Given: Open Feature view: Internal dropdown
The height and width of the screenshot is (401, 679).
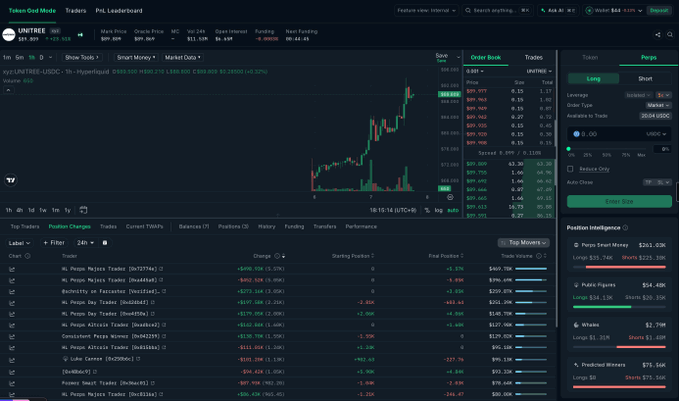Looking at the screenshot, I should [427, 10].
